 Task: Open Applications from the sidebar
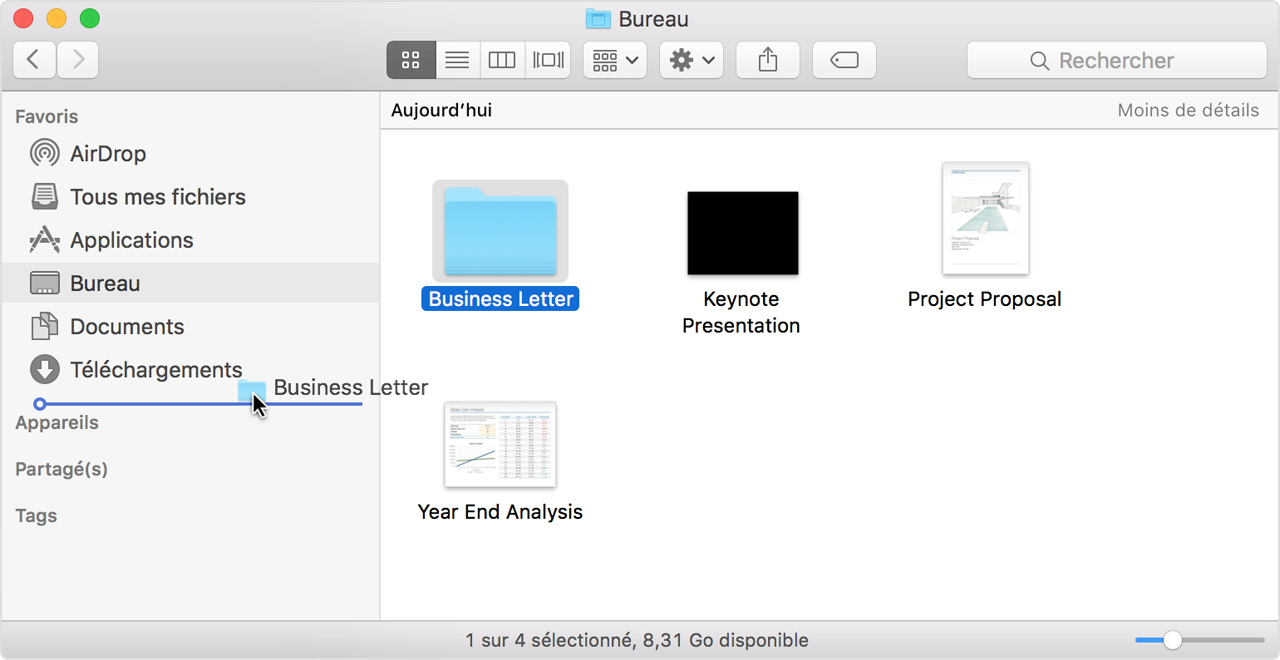[x=190, y=240]
